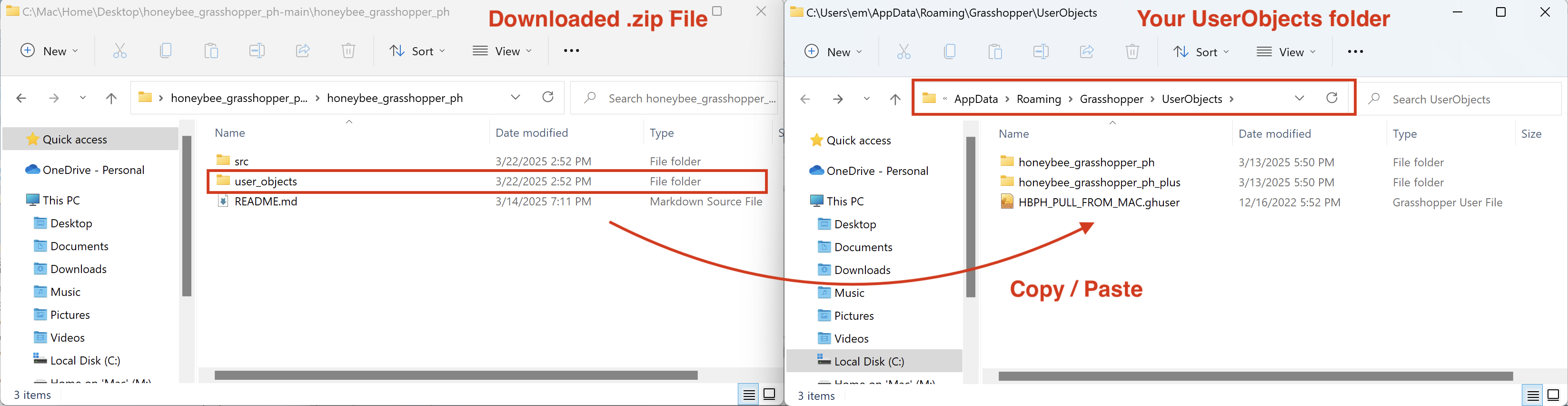Click the Copy icon in the UserObjects window toolbar
The image size is (1568, 406).
[x=950, y=52]
